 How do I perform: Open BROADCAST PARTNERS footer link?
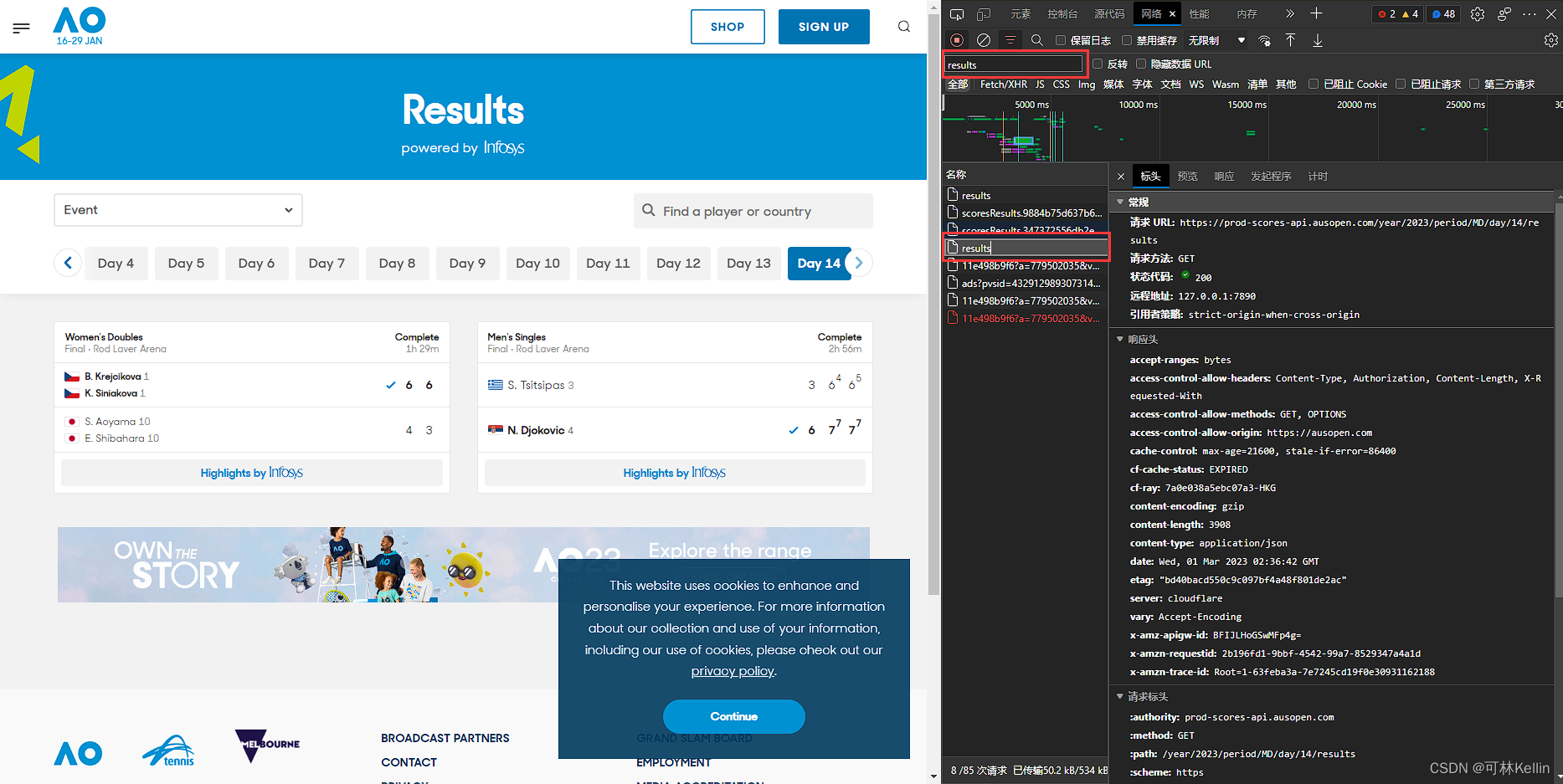point(445,738)
